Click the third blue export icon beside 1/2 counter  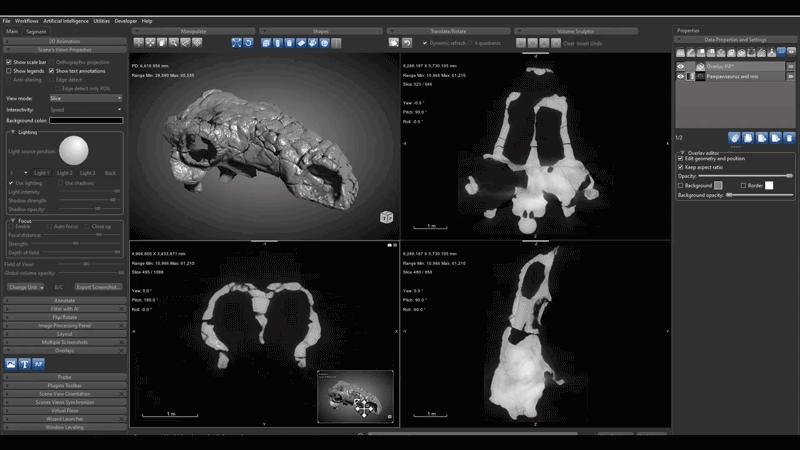(762, 138)
